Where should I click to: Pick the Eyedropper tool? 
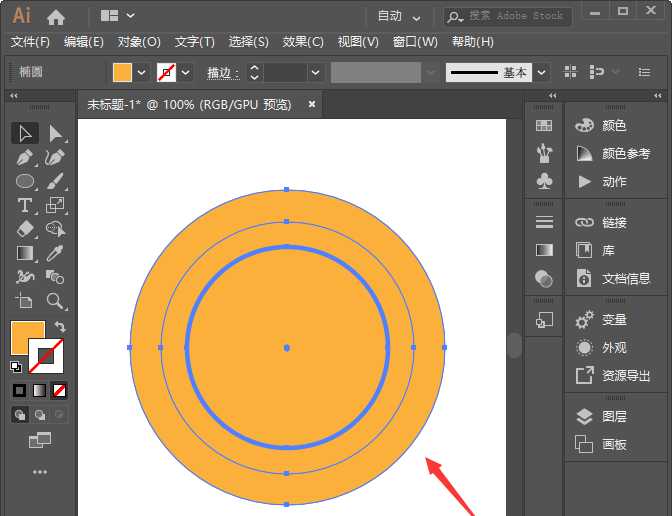click(x=55, y=252)
